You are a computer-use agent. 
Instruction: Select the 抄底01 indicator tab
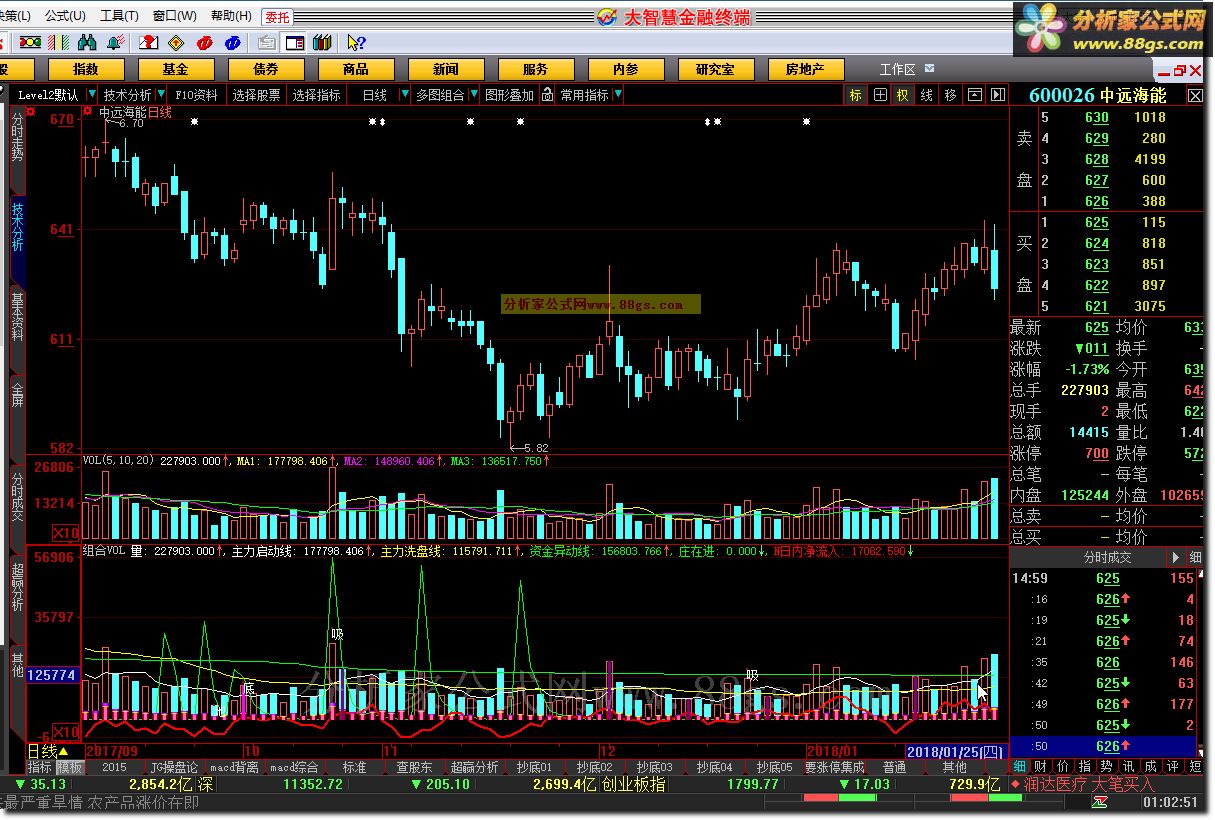pos(534,767)
